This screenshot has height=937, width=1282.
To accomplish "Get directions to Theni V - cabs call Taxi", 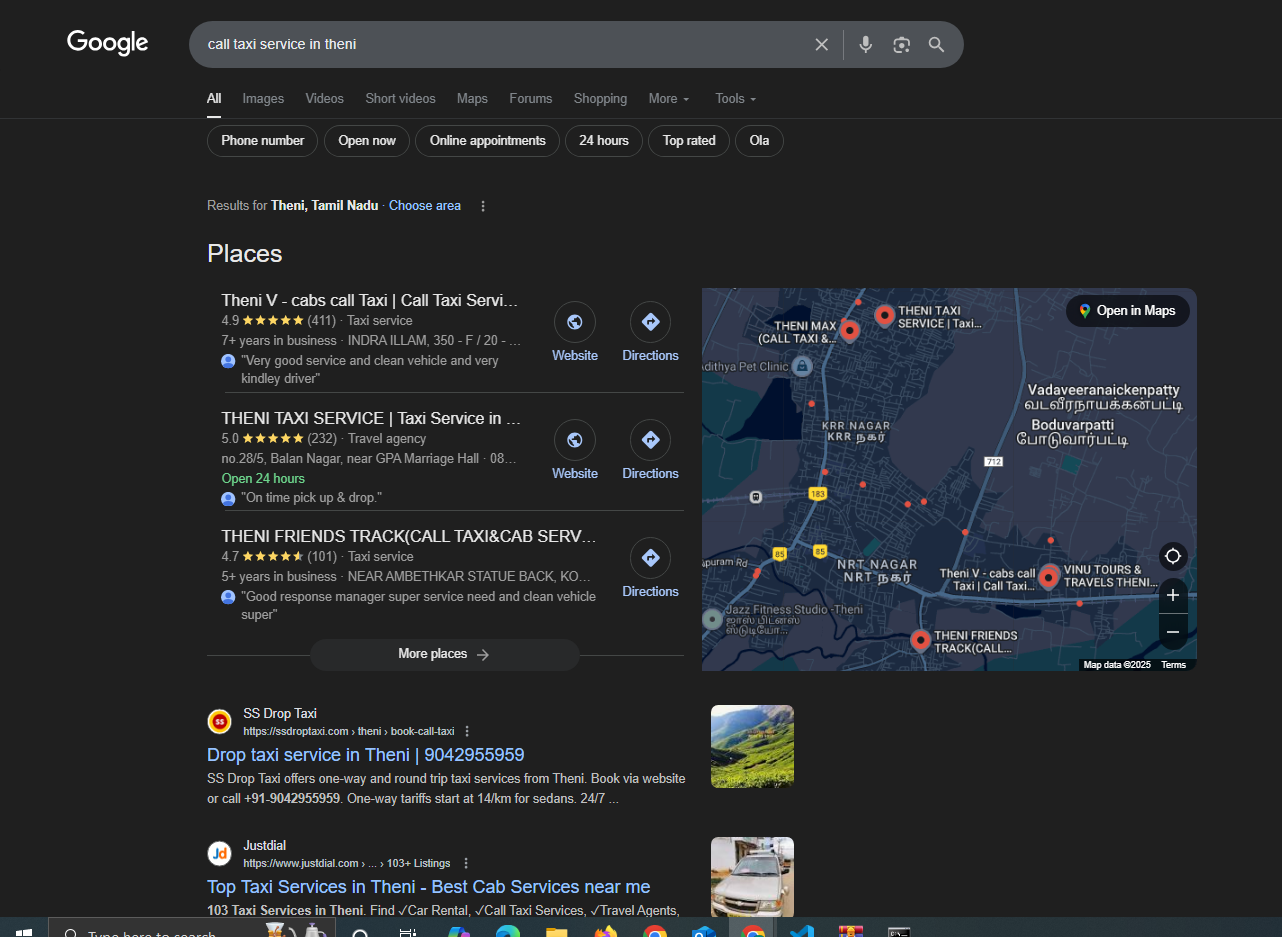I will click(650, 334).
